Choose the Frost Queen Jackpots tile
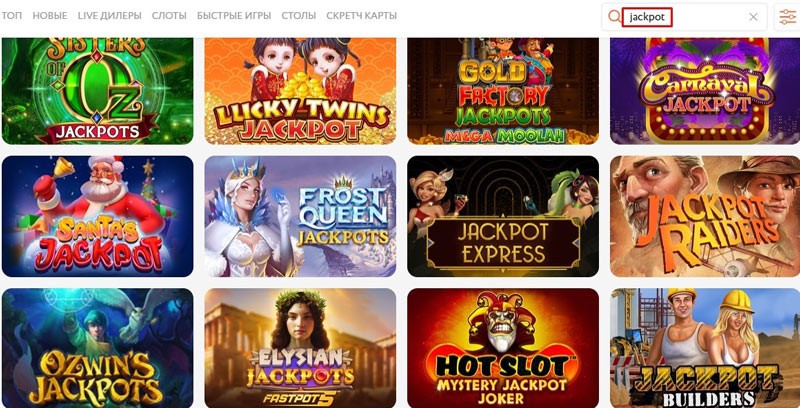This screenshot has height=408, width=800. 300,216
